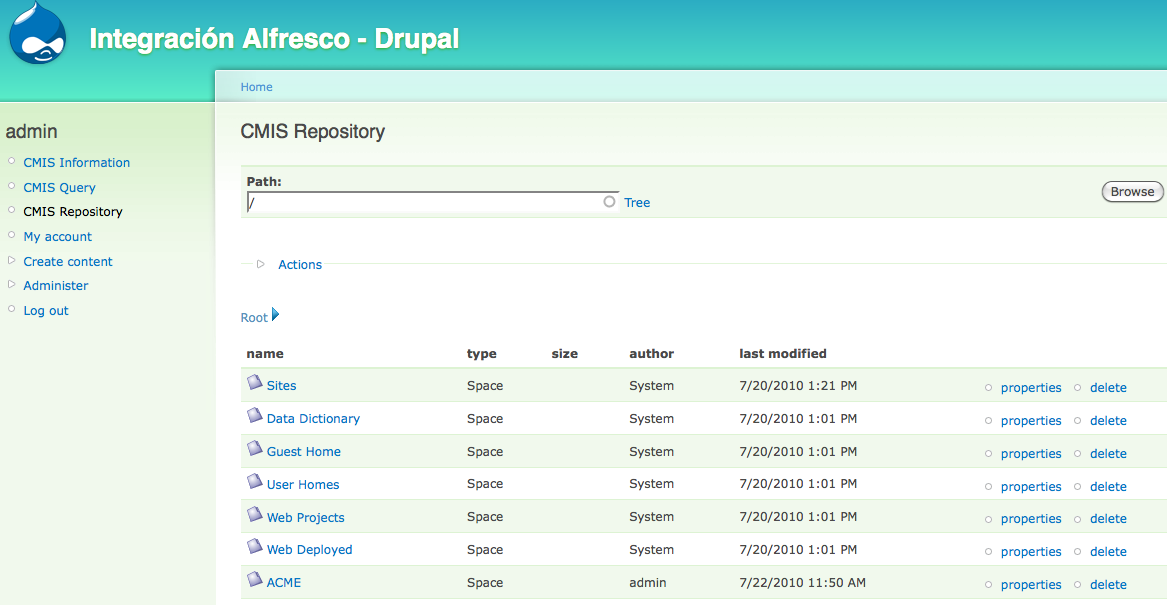View properties of Guest Home

point(1031,453)
